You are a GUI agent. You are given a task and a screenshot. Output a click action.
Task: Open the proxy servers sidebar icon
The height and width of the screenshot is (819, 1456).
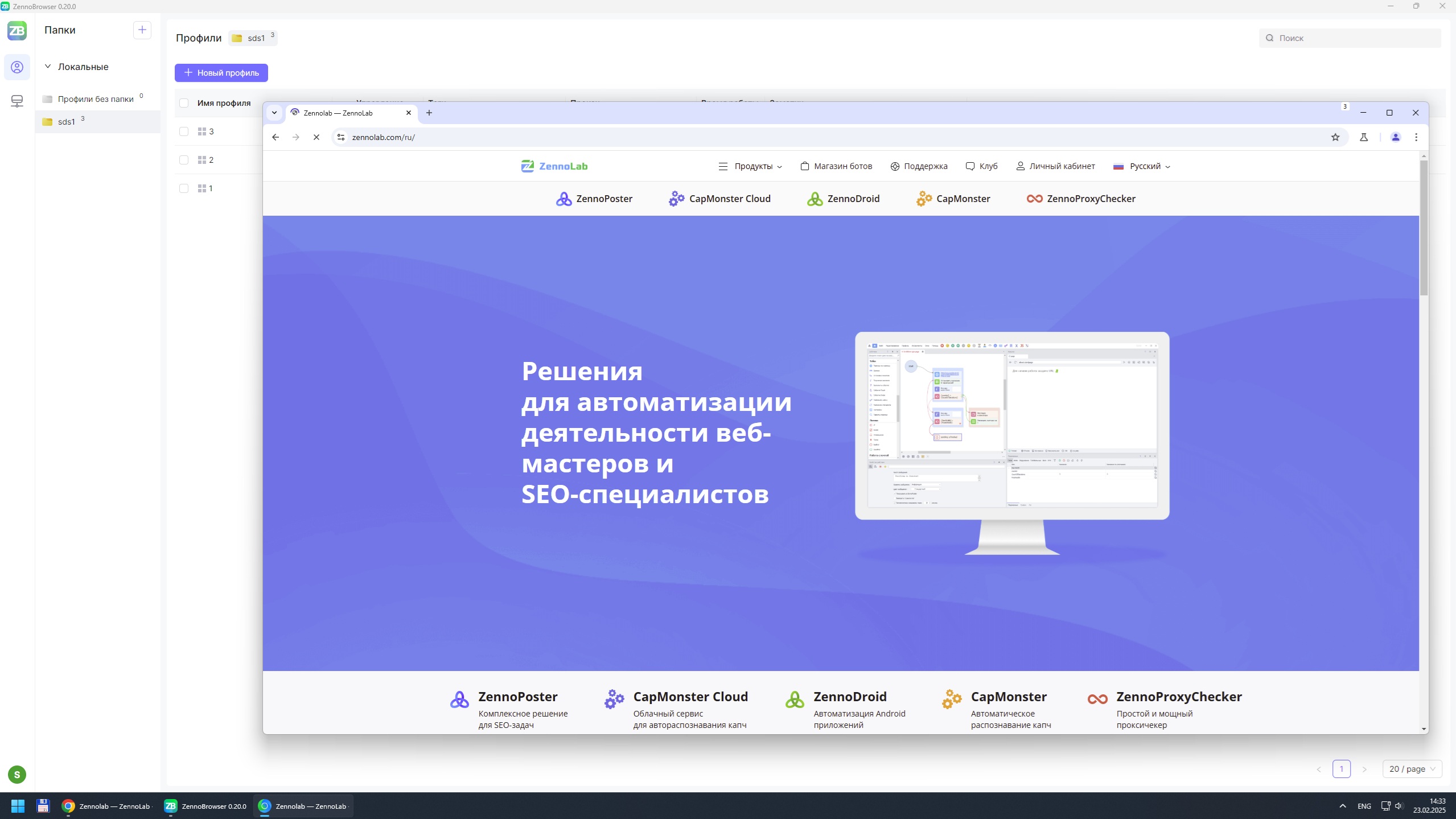(17, 101)
